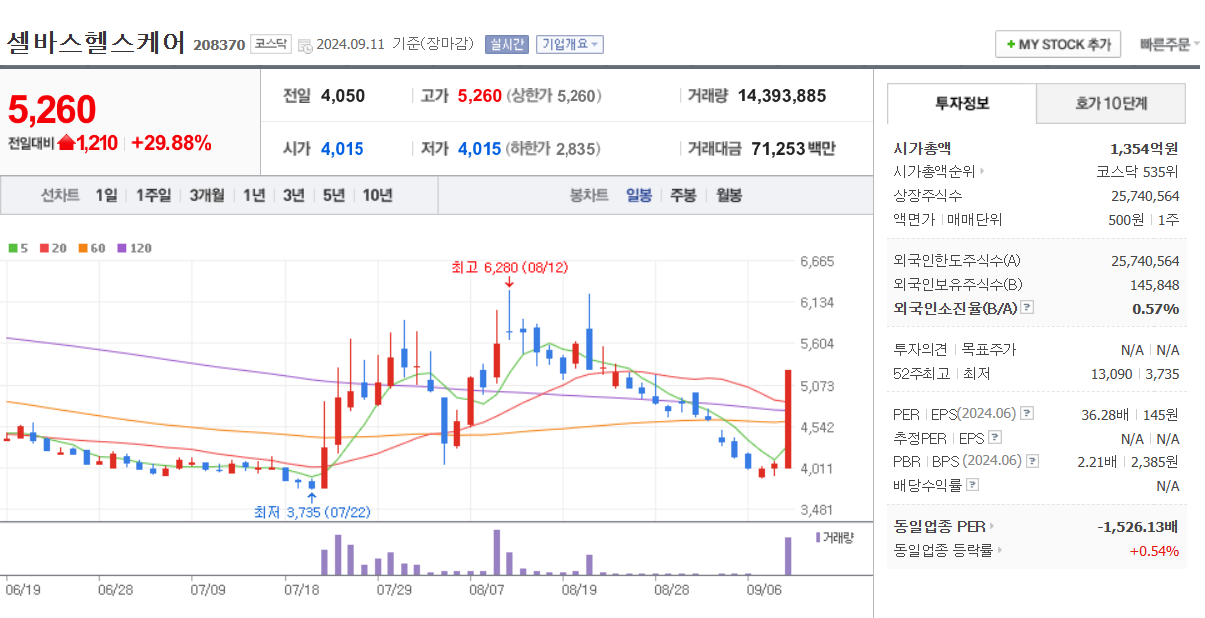Click the latest purple volume bar

[788, 556]
